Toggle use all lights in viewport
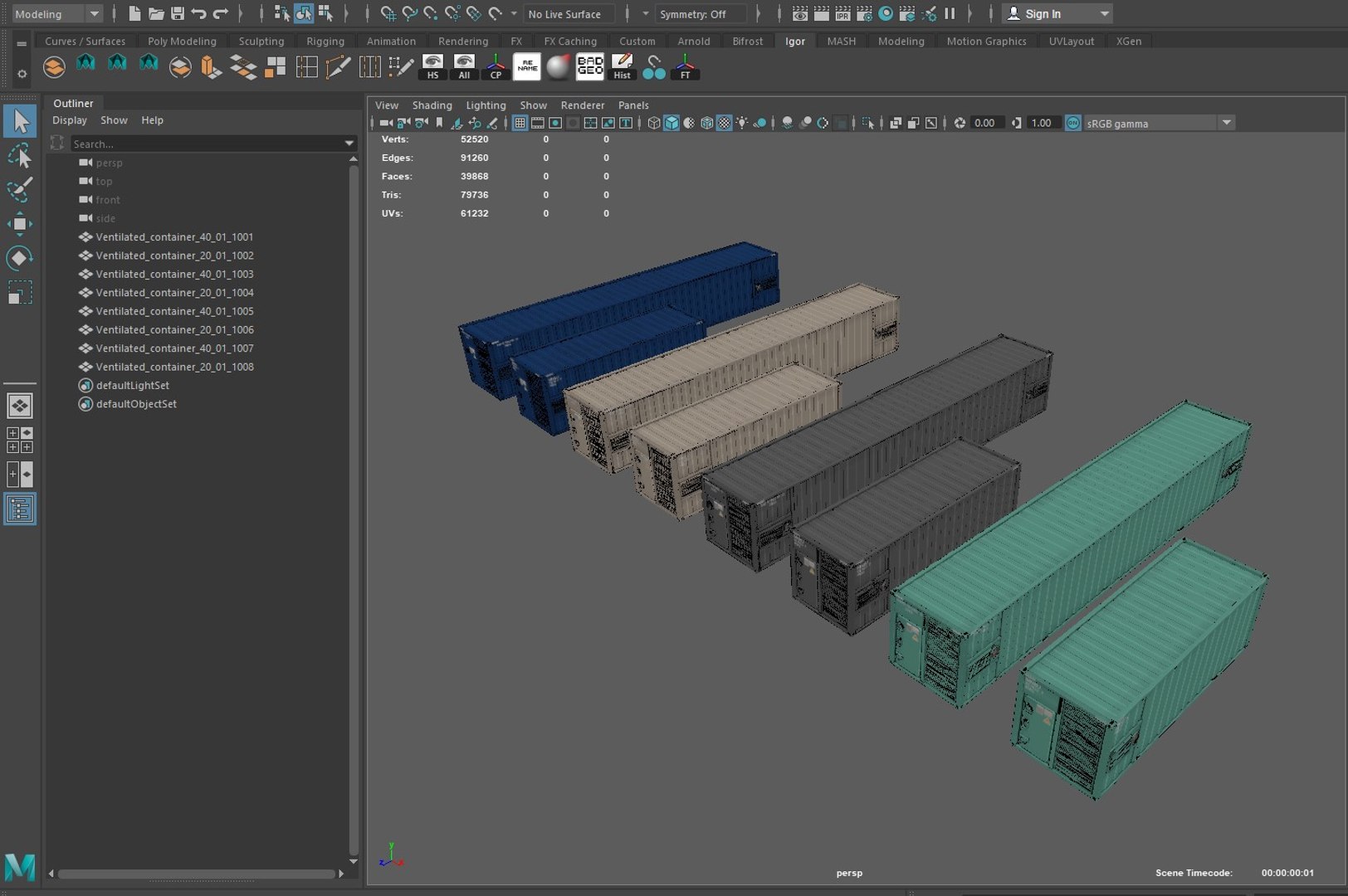Image resolution: width=1348 pixels, height=896 pixels. point(742,123)
